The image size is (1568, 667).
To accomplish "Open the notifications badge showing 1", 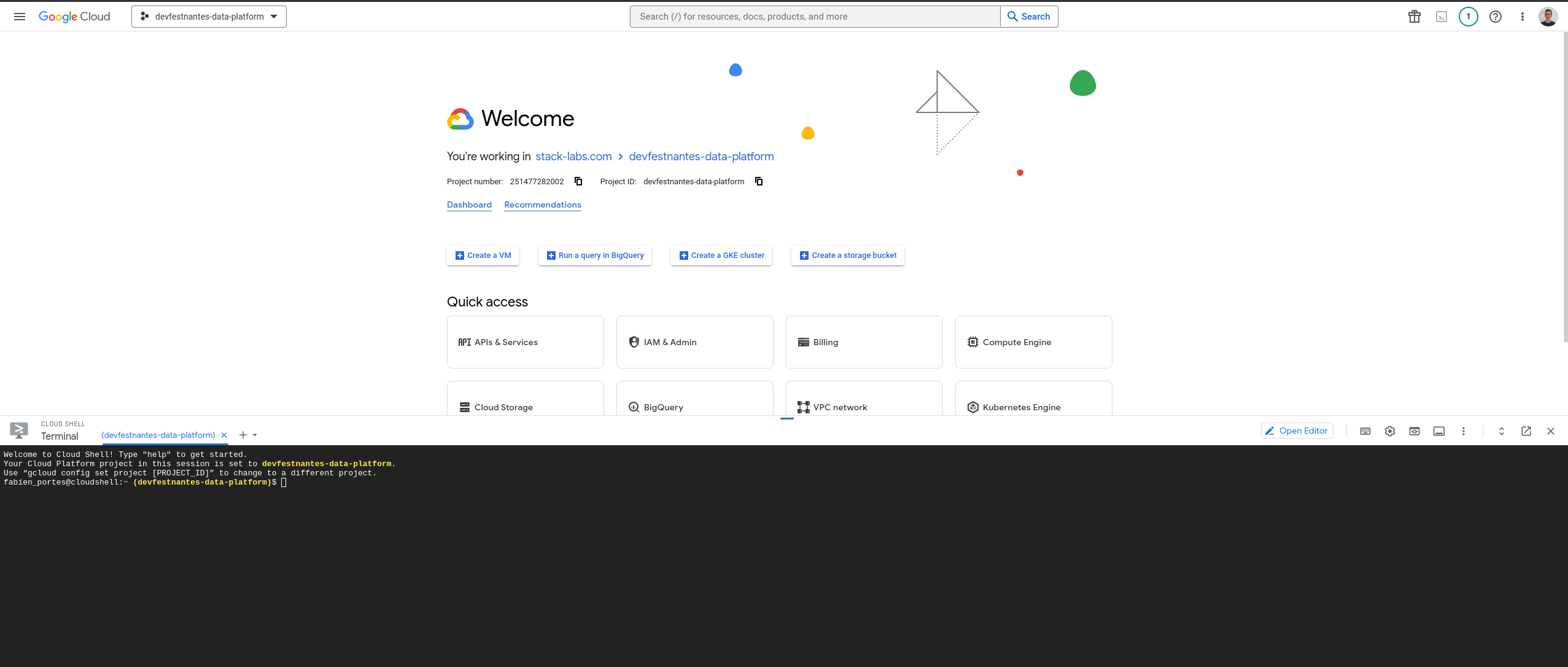I will click(x=1469, y=17).
